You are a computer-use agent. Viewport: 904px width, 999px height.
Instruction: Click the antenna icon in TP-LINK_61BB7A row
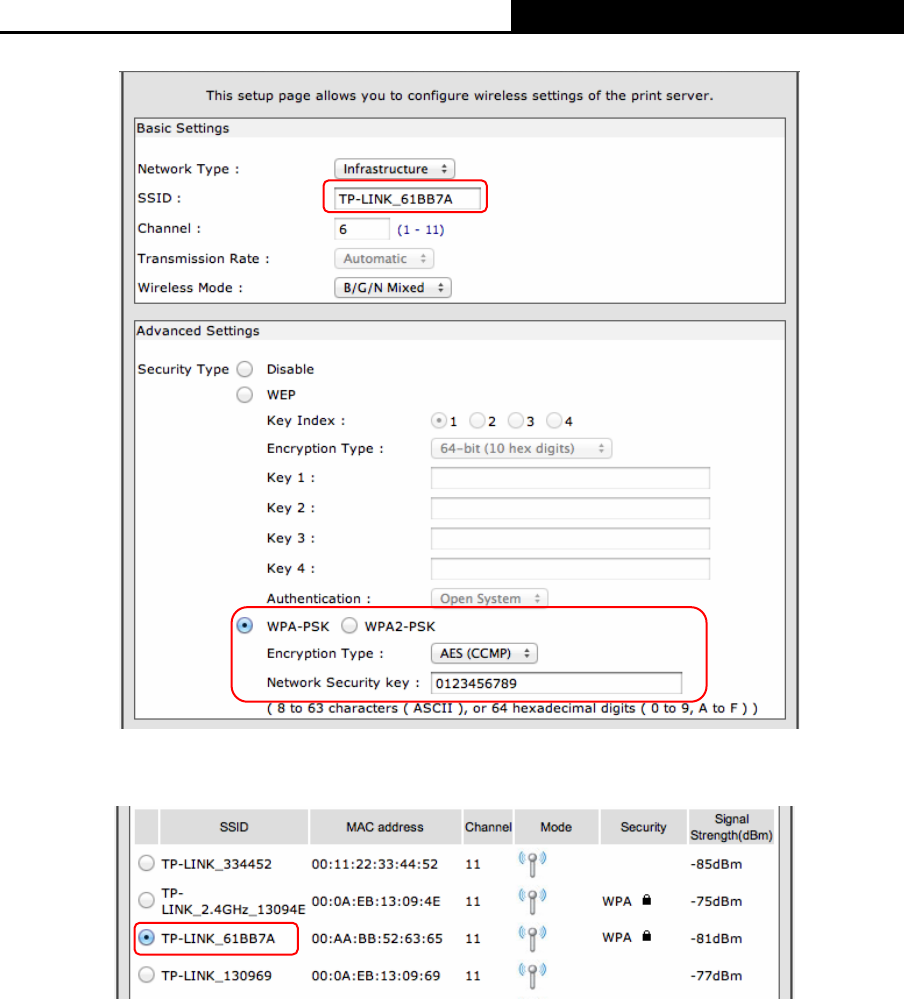click(533, 938)
